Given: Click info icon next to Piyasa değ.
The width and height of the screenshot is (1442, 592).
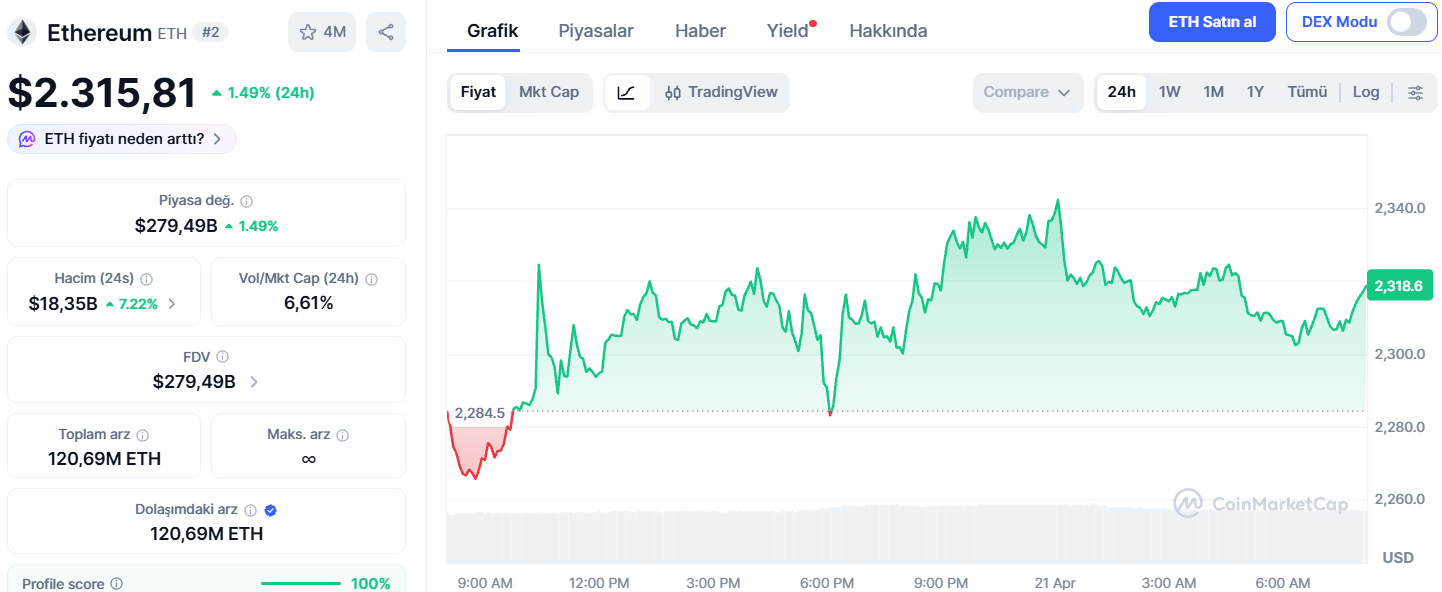Looking at the screenshot, I should click(247, 201).
